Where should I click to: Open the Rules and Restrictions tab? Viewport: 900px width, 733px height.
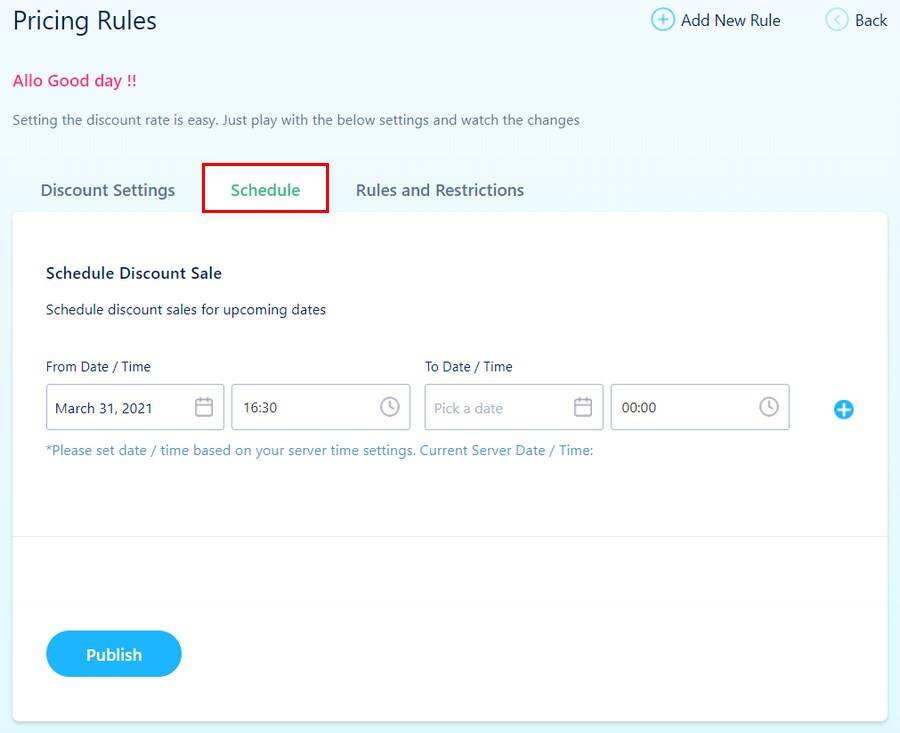[x=440, y=190]
